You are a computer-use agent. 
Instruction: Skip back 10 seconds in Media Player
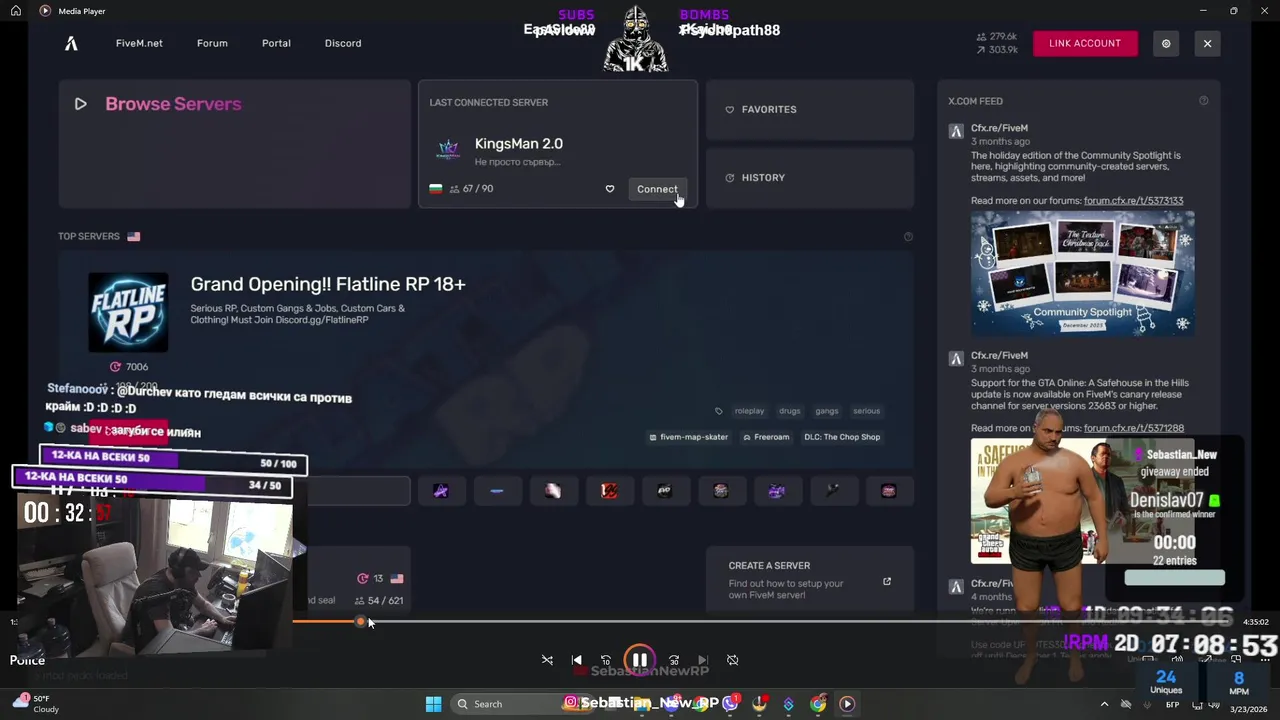point(605,660)
